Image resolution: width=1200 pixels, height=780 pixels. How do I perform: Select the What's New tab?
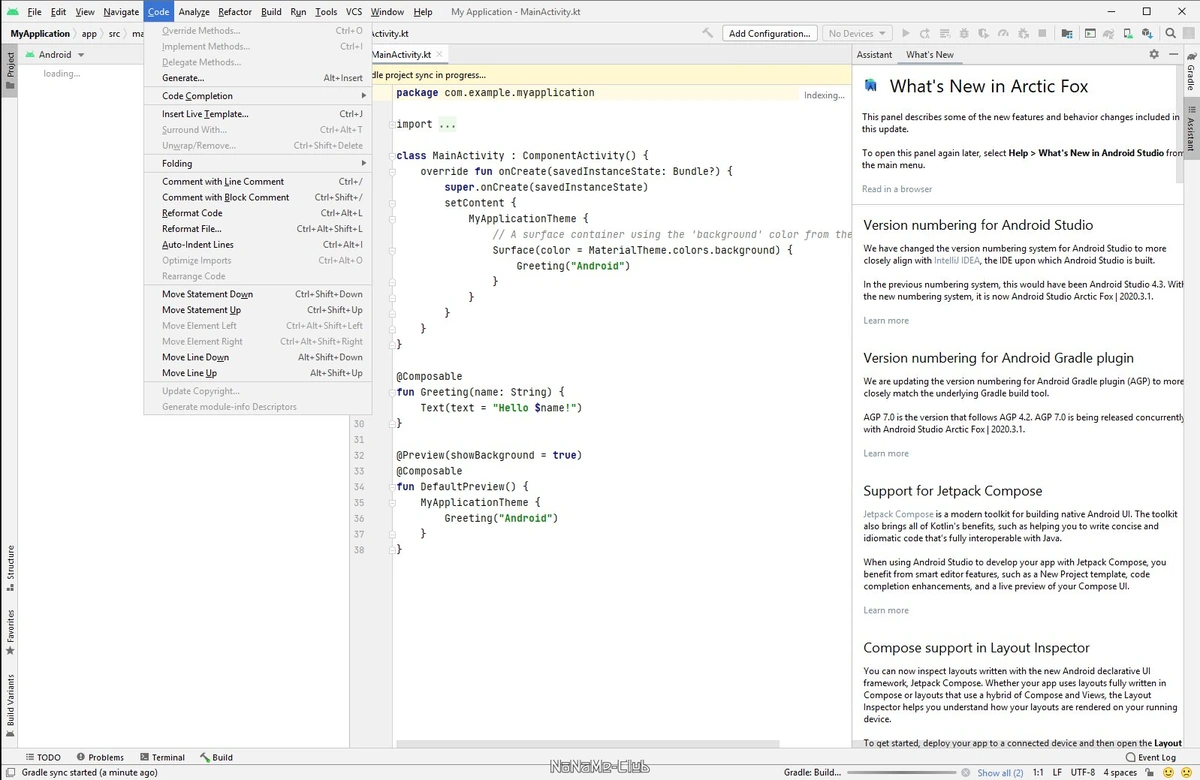[930, 54]
